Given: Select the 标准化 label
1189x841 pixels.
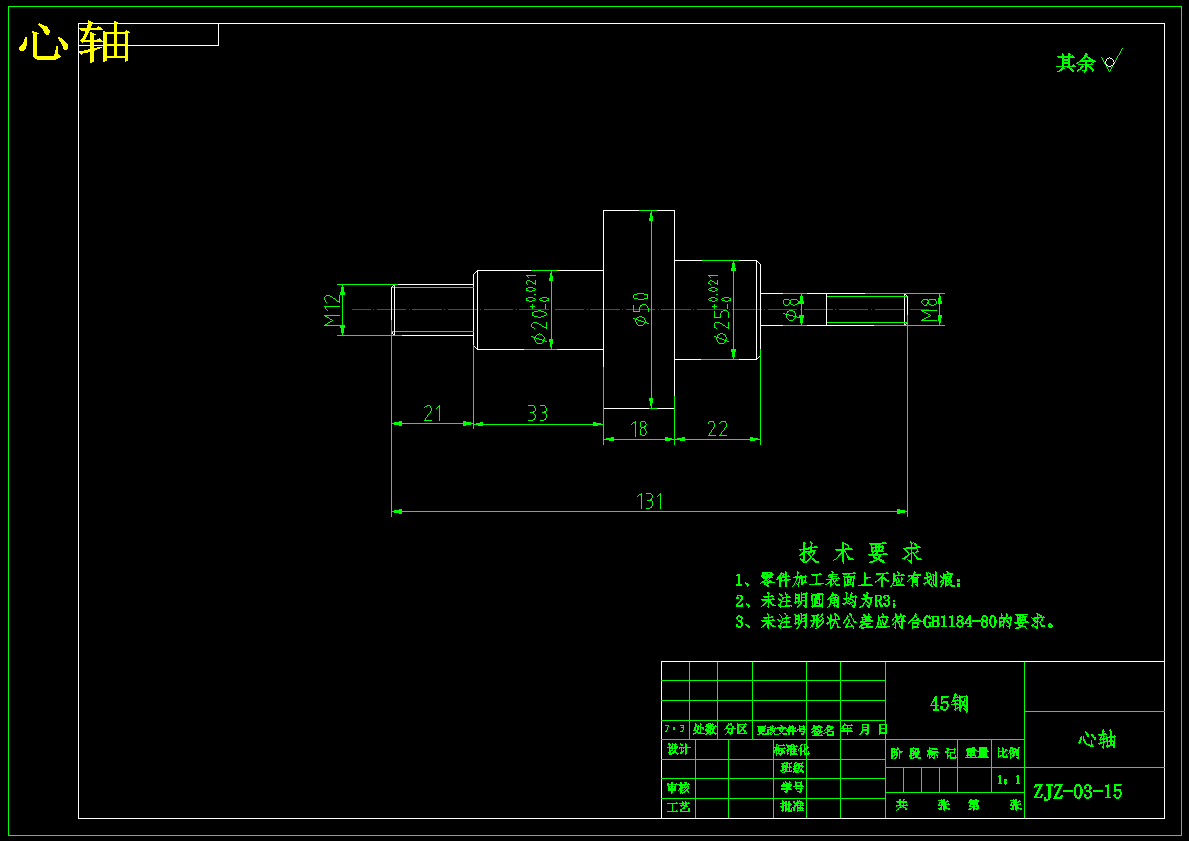Looking at the screenshot, I should pyautogui.click(x=791, y=749).
